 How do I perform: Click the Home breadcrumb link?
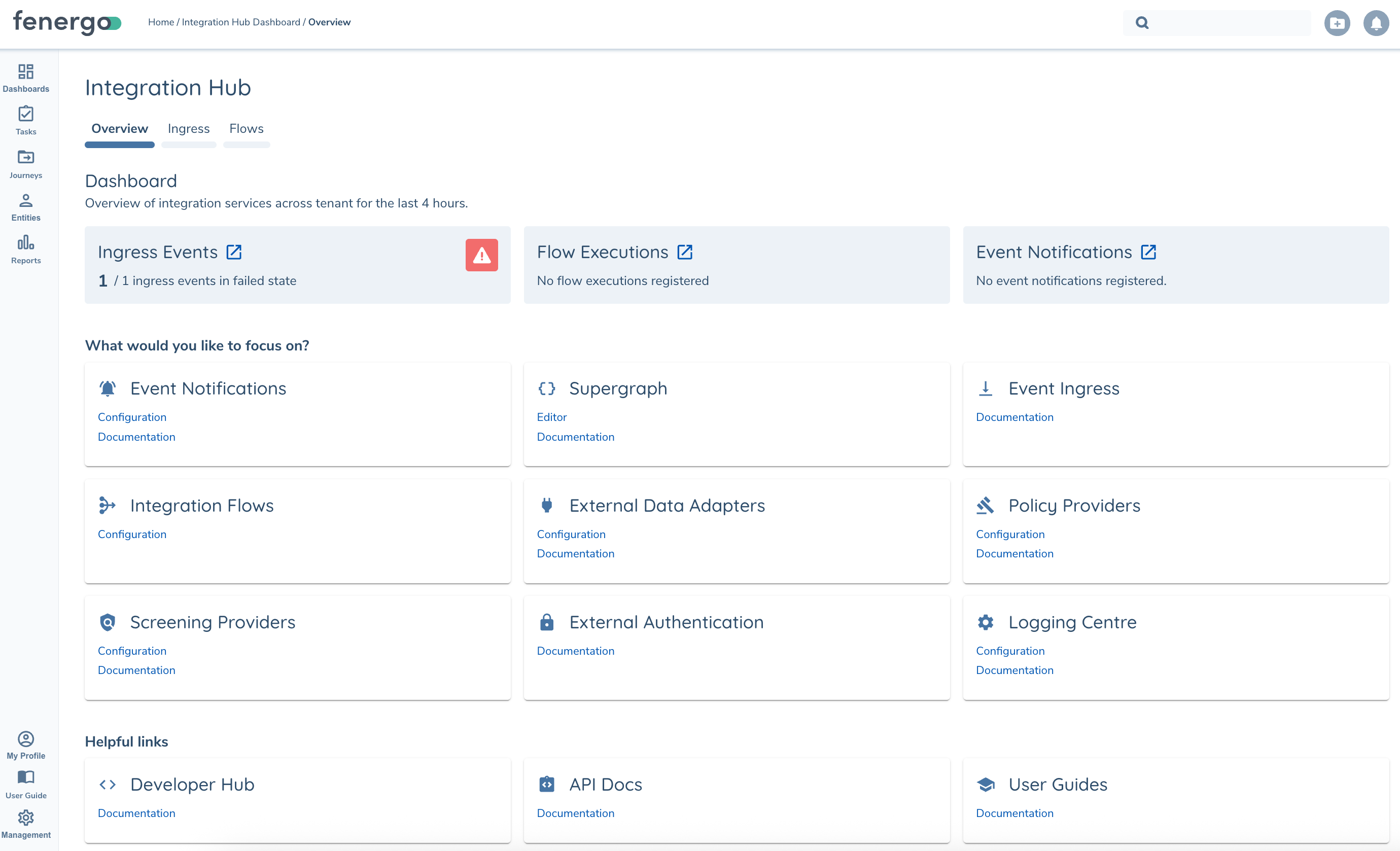161,22
